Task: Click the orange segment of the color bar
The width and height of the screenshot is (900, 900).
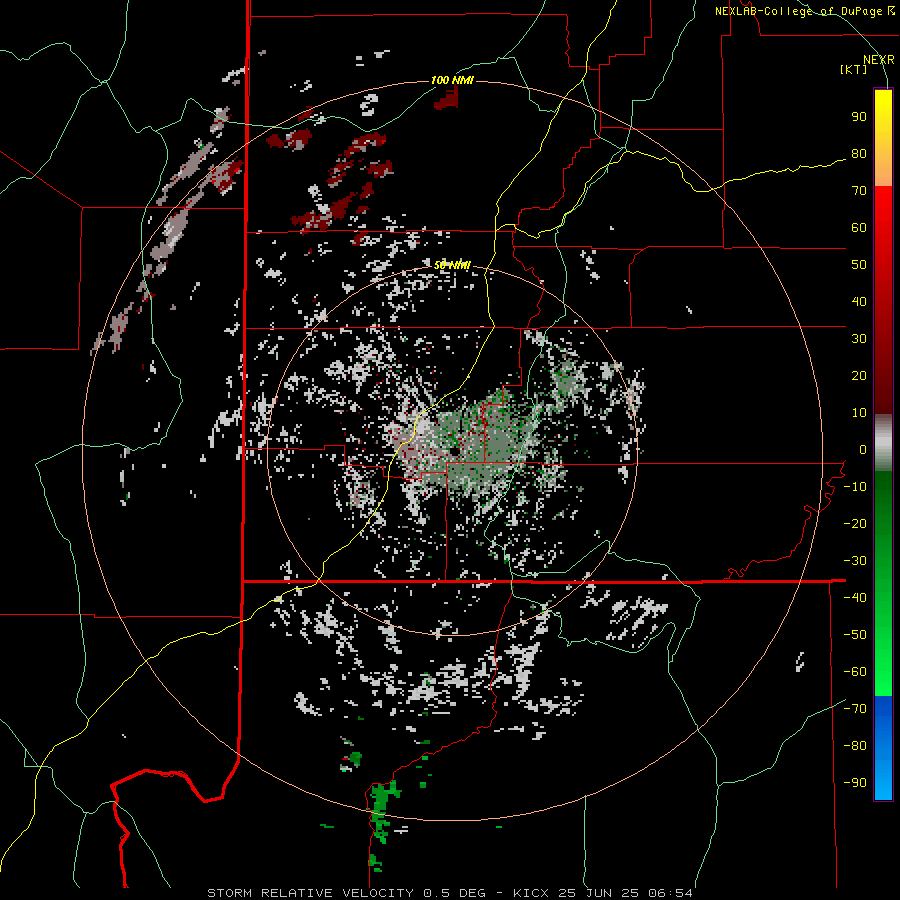Action: pos(883,169)
